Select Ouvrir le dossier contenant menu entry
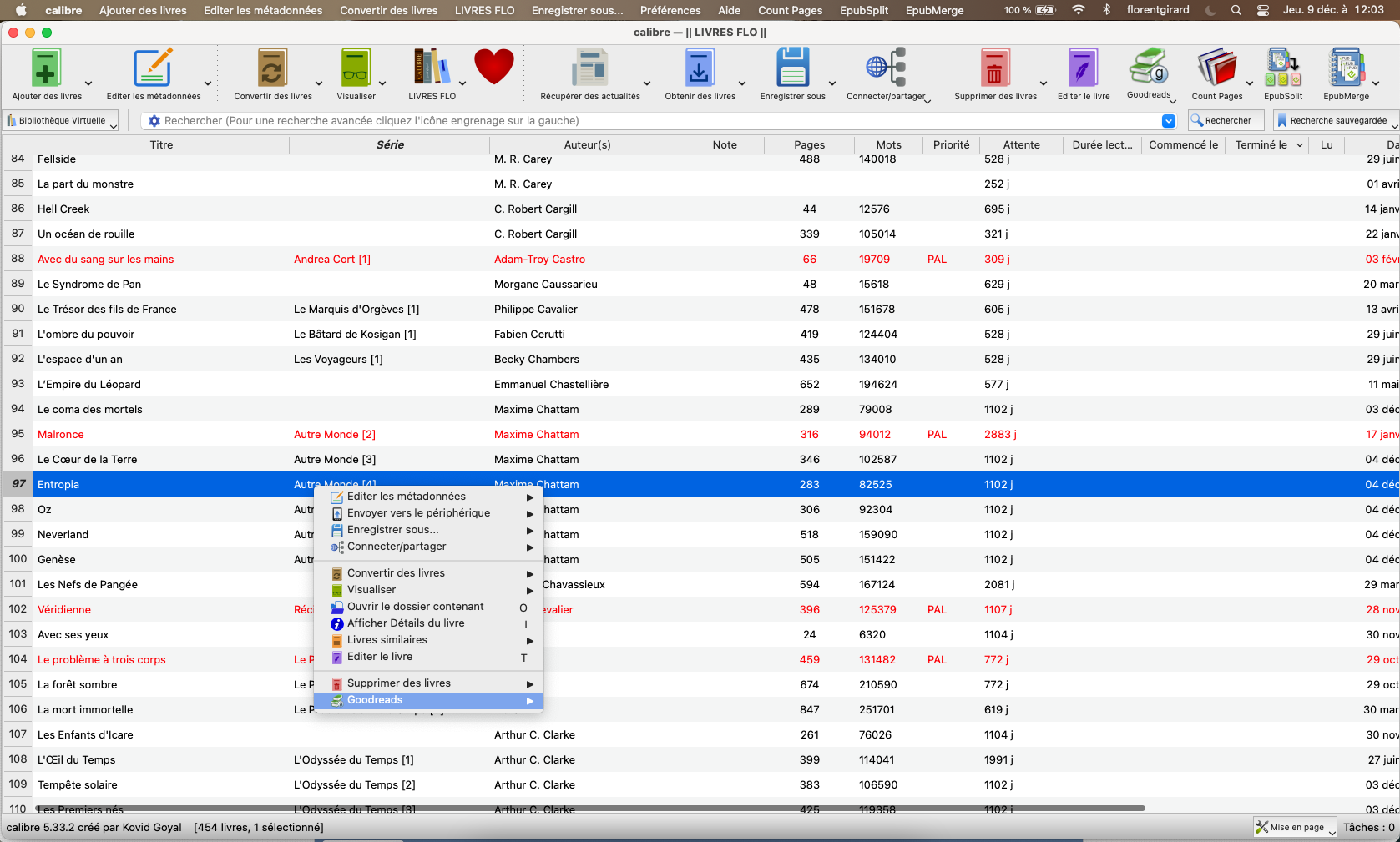 point(428,607)
